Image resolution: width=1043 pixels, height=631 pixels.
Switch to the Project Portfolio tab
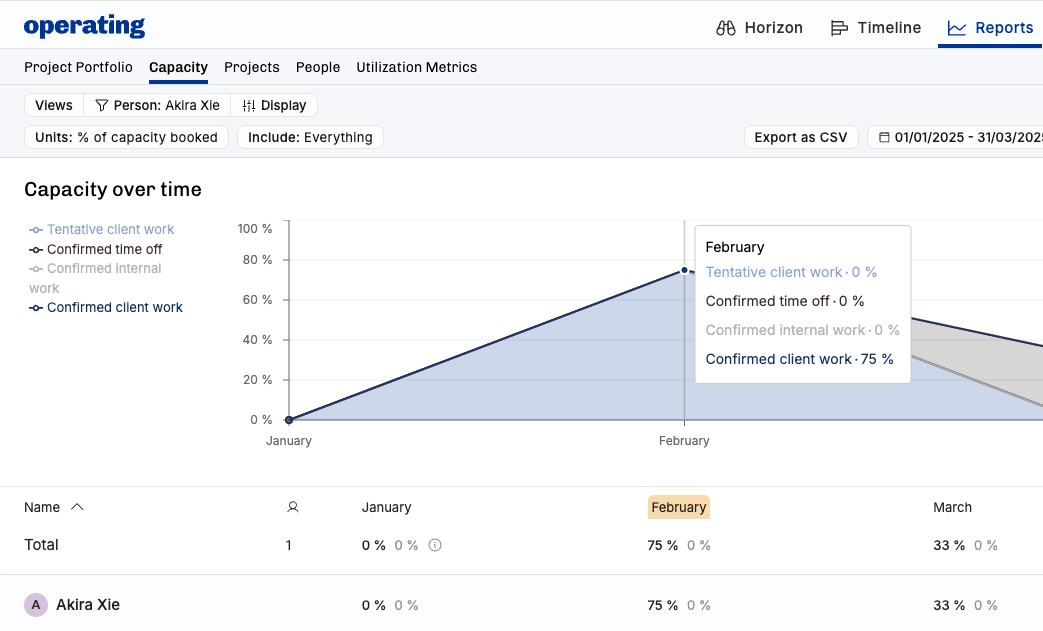pos(78,67)
